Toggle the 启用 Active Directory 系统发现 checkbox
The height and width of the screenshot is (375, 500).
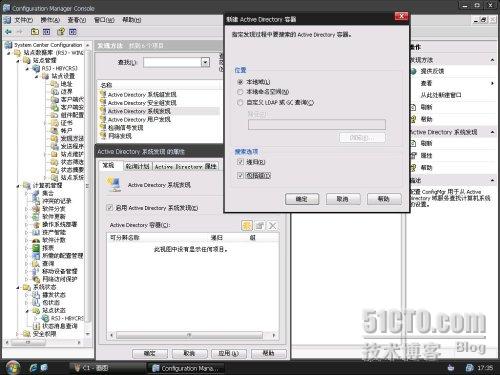click(x=109, y=208)
